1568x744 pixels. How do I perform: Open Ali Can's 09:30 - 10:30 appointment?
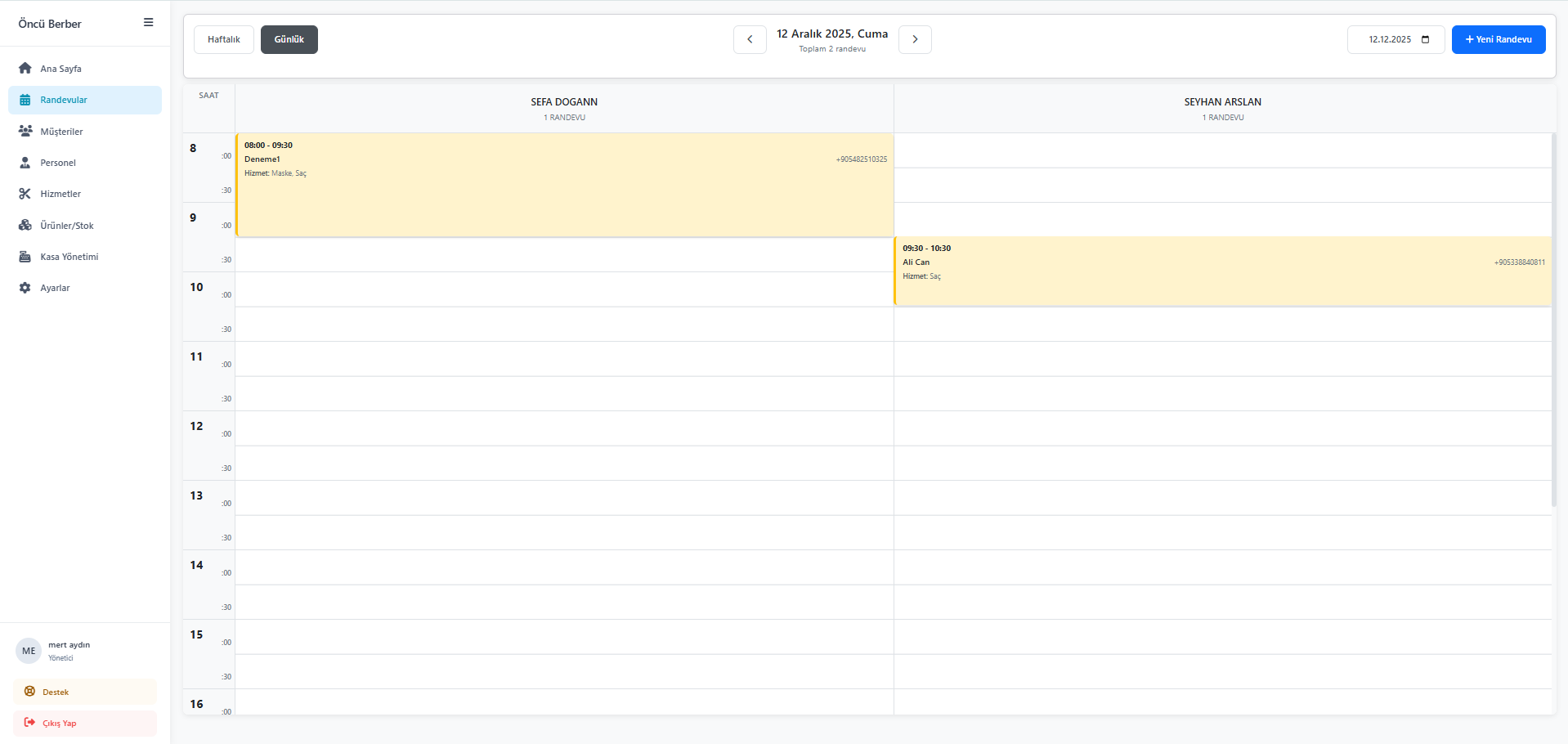[1222, 271]
